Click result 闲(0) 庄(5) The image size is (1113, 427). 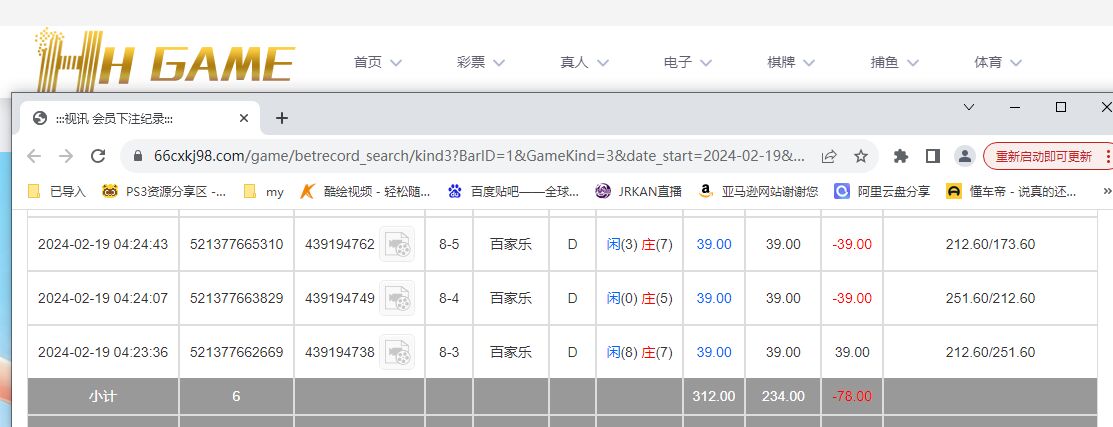[640, 298]
